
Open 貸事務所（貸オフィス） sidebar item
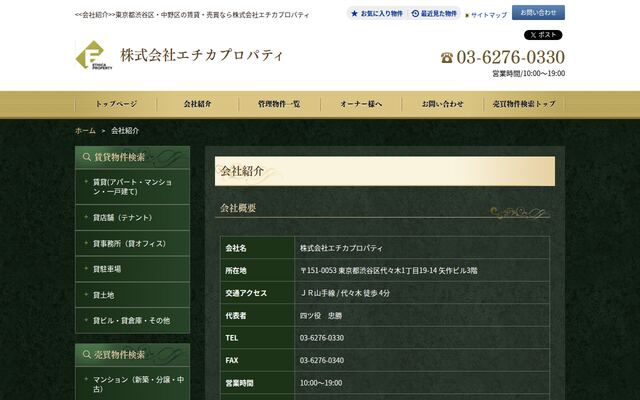click(133, 243)
